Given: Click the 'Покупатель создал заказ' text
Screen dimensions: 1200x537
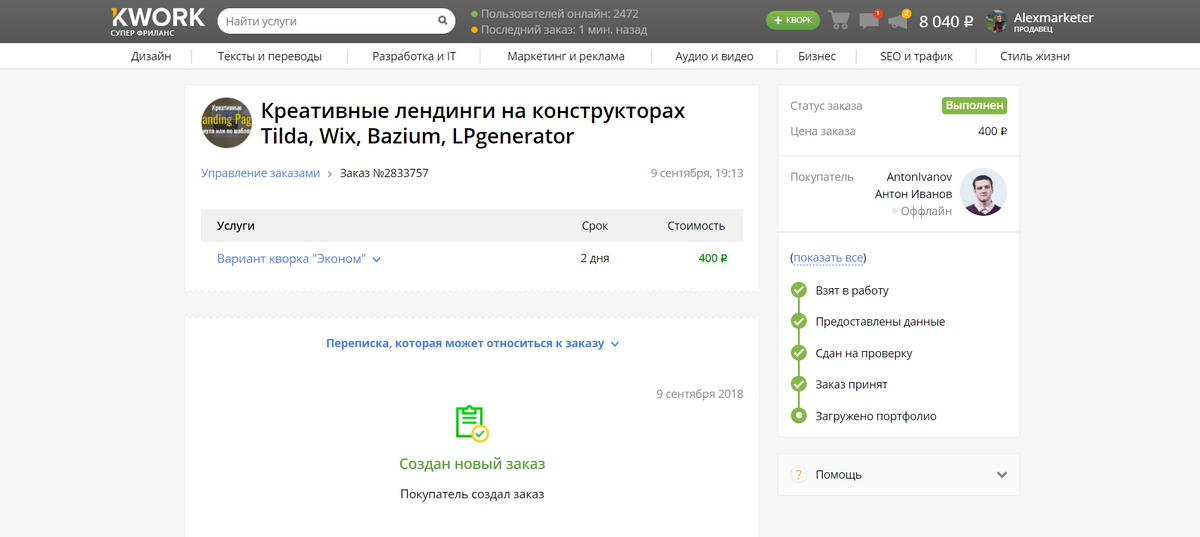Looking at the screenshot, I should click(472, 494).
